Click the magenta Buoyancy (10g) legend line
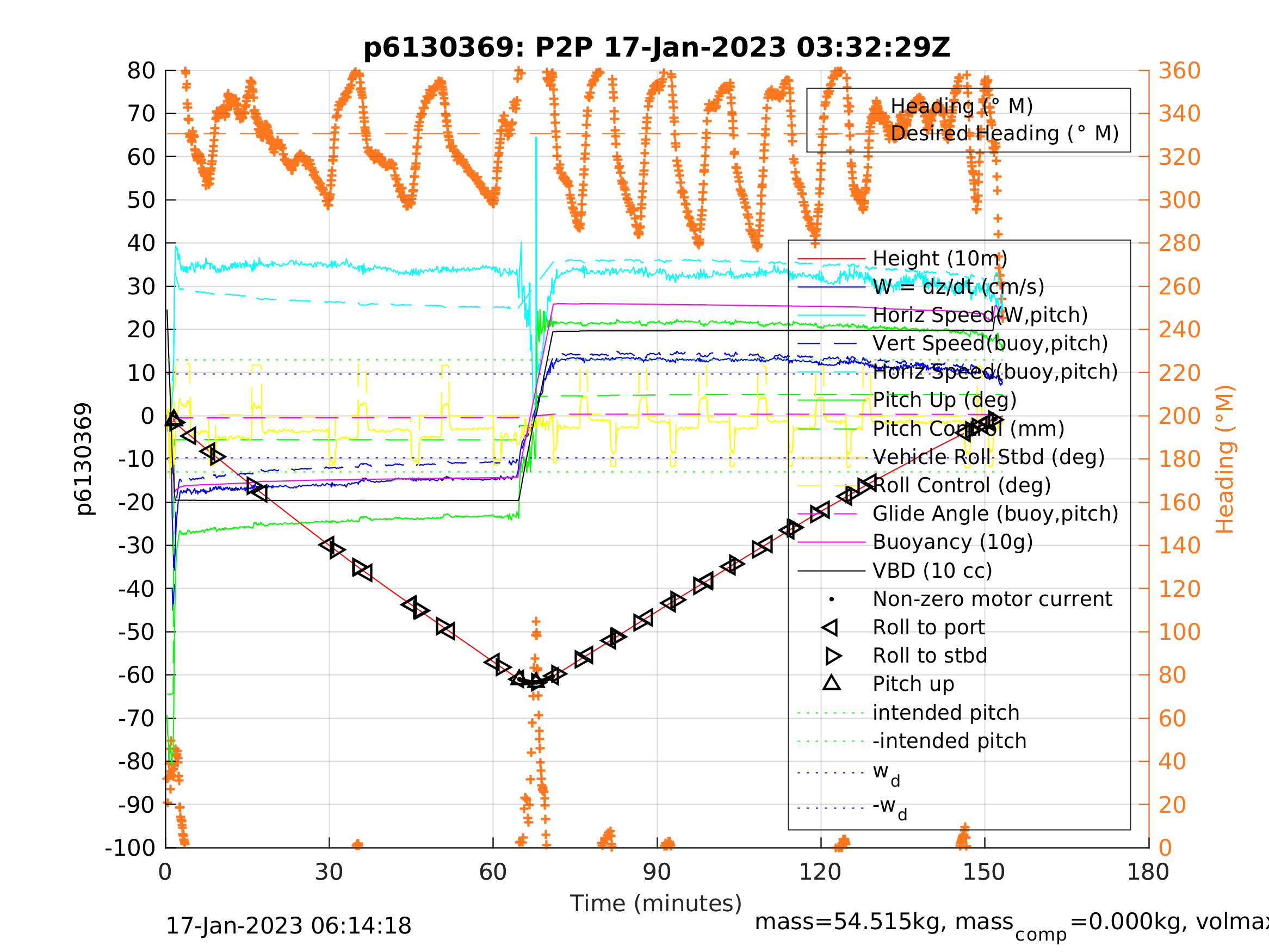Viewport: 1269px width, 952px height. click(x=831, y=542)
